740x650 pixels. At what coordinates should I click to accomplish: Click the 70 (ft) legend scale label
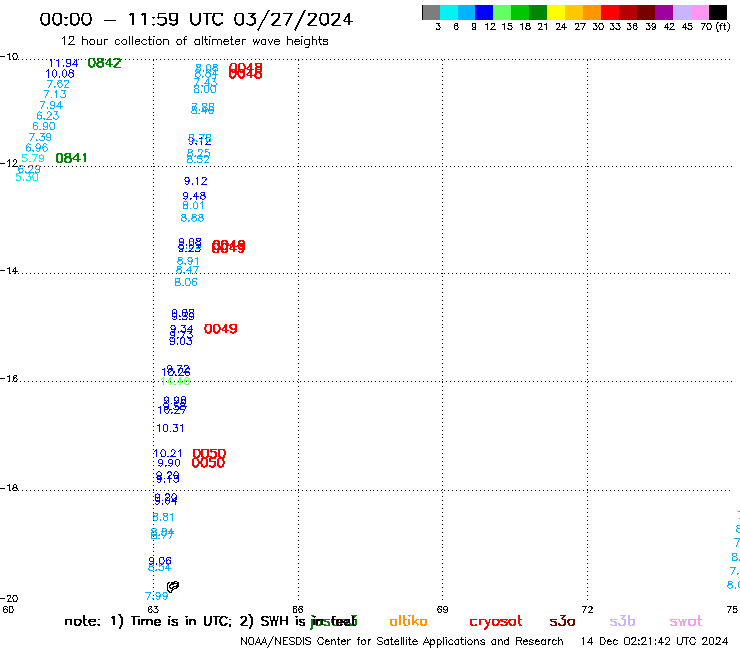[x=715, y=27]
